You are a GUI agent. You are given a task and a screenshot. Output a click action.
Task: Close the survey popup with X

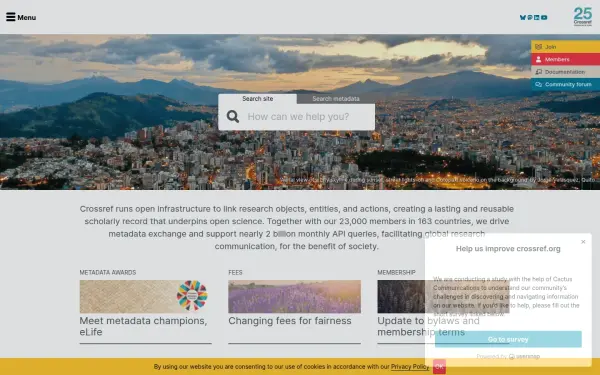tap(583, 241)
